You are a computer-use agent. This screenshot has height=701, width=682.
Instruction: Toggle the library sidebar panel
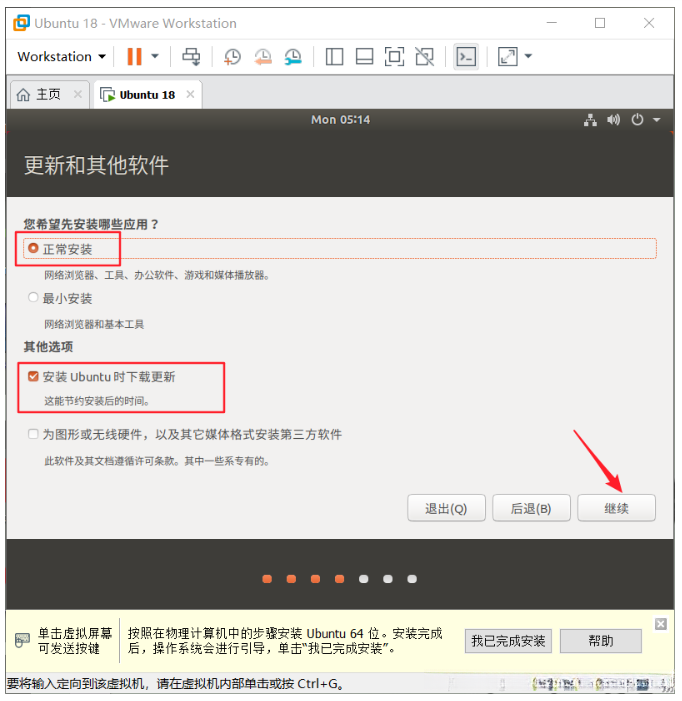334,57
